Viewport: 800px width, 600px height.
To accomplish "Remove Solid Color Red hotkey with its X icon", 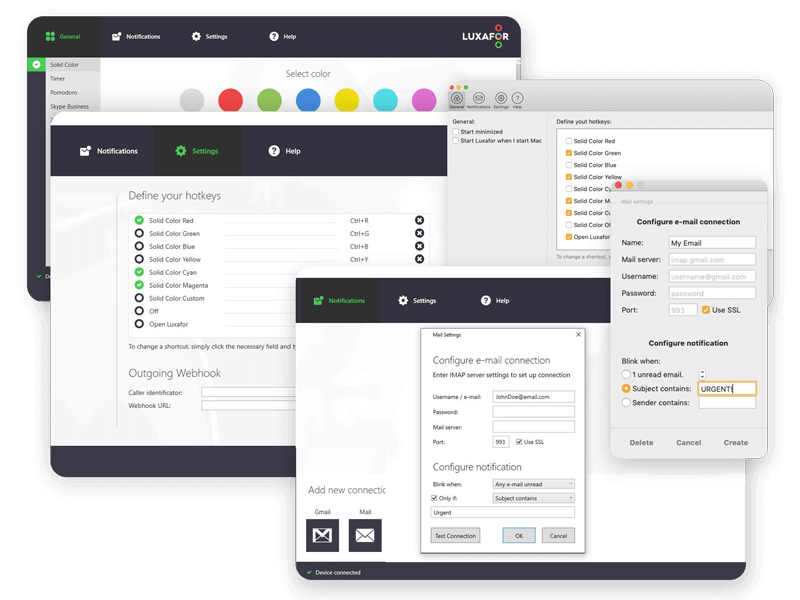I will tap(417, 219).
